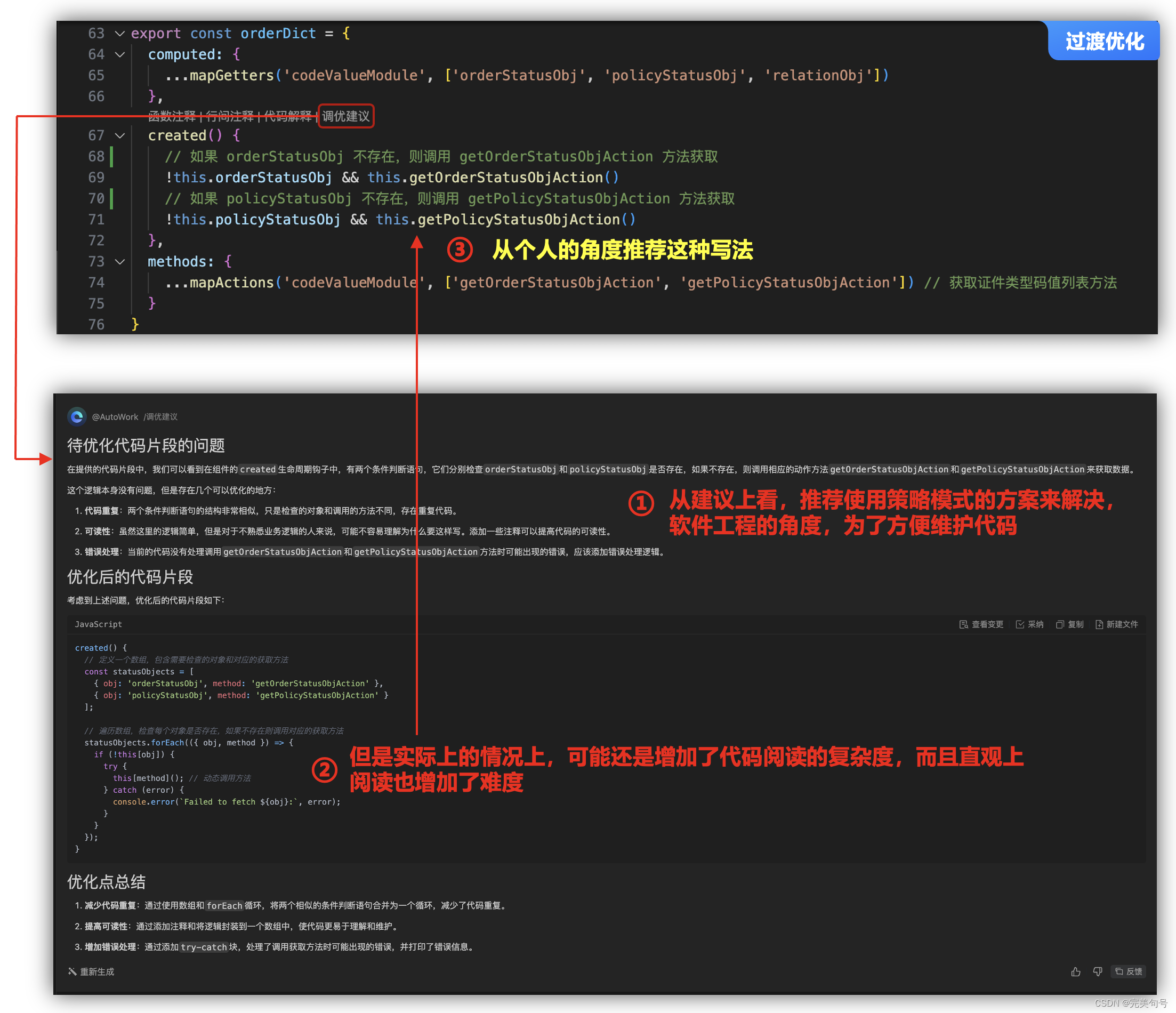The image size is (1176, 1013).
Task: Click the 优化后的代码片段 heading
Action: click(130, 577)
